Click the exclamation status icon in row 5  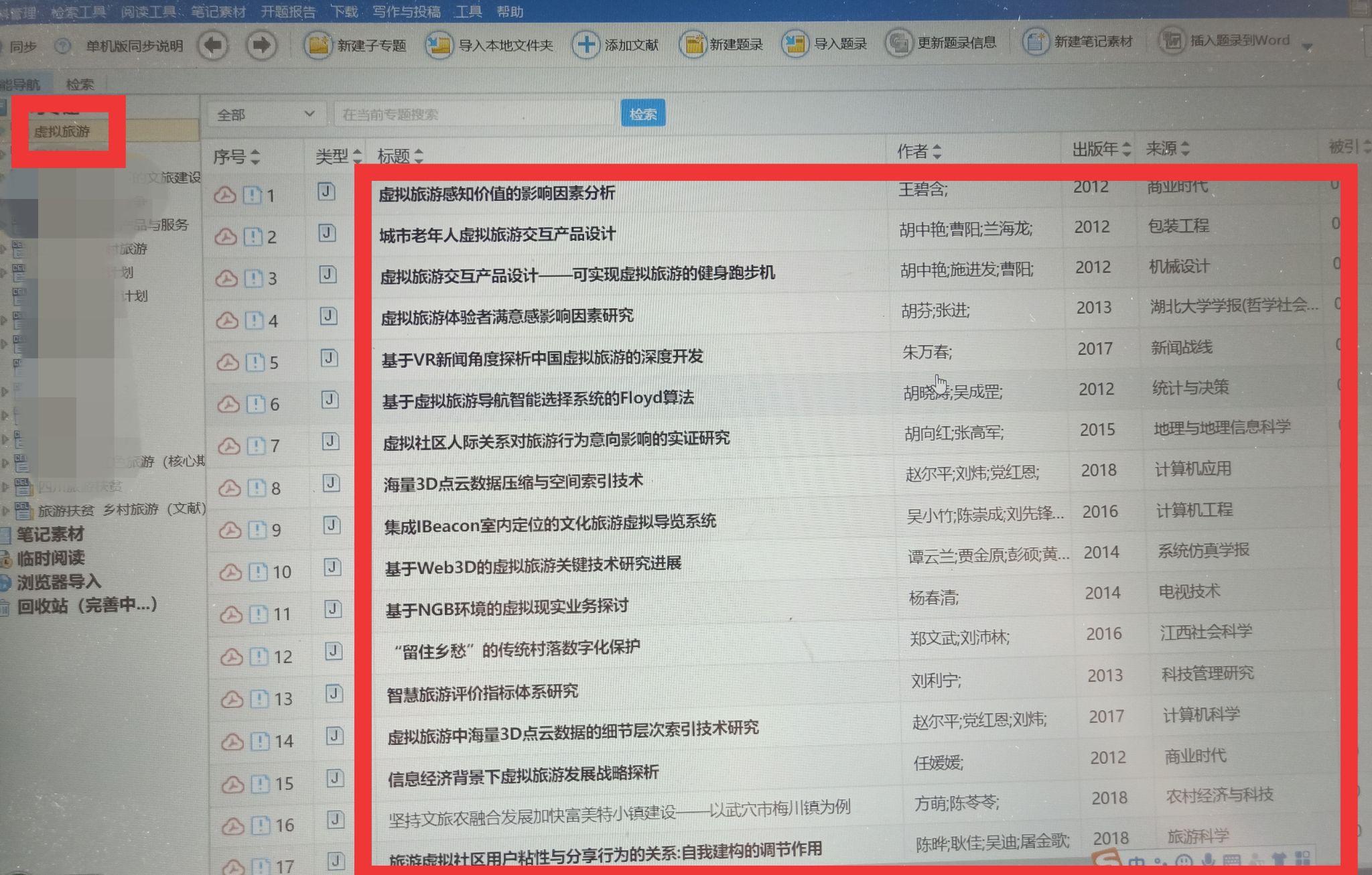coord(255,362)
